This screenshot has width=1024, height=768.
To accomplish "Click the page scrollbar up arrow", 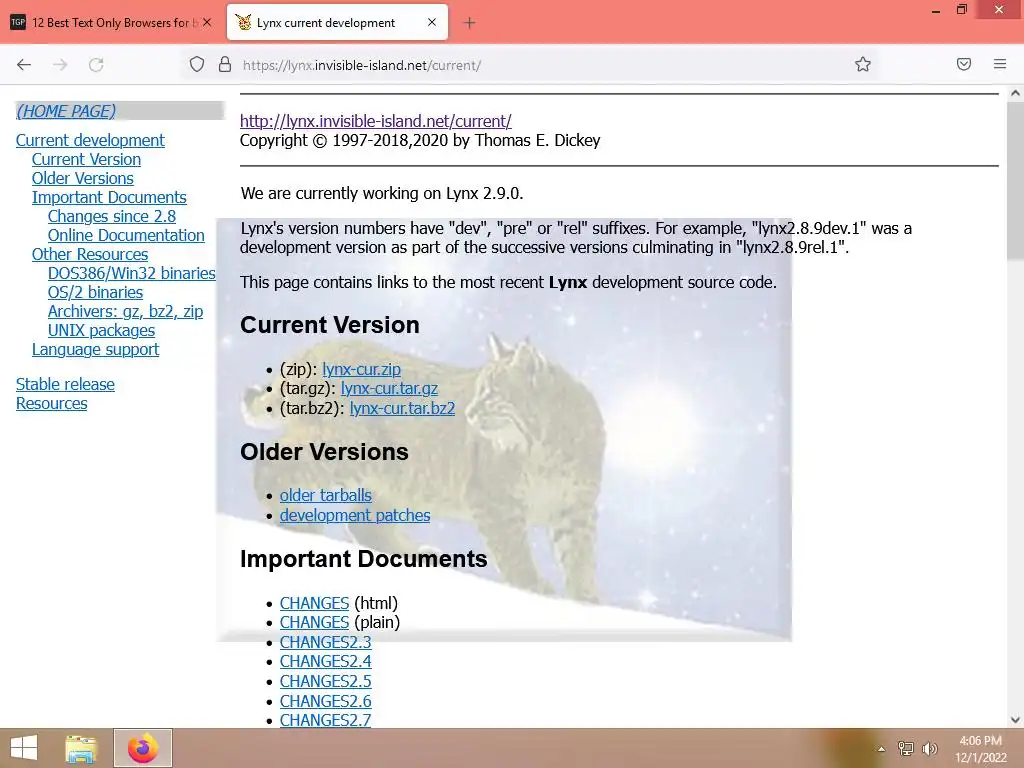I will (x=1015, y=93).
